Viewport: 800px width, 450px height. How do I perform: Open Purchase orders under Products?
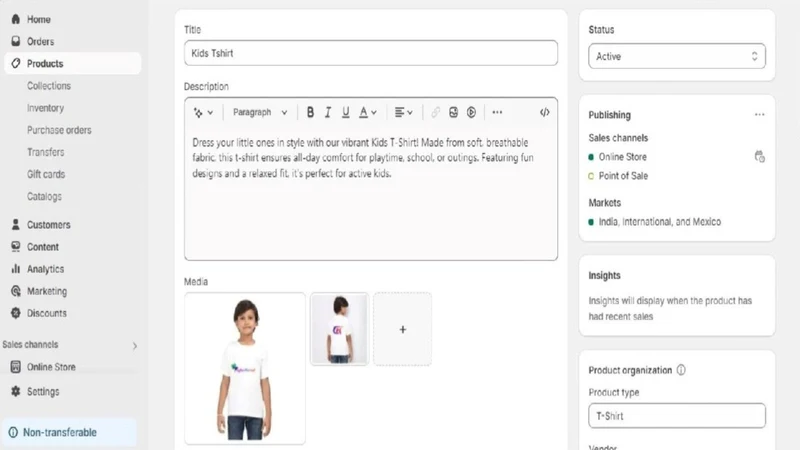coord(59,130)
